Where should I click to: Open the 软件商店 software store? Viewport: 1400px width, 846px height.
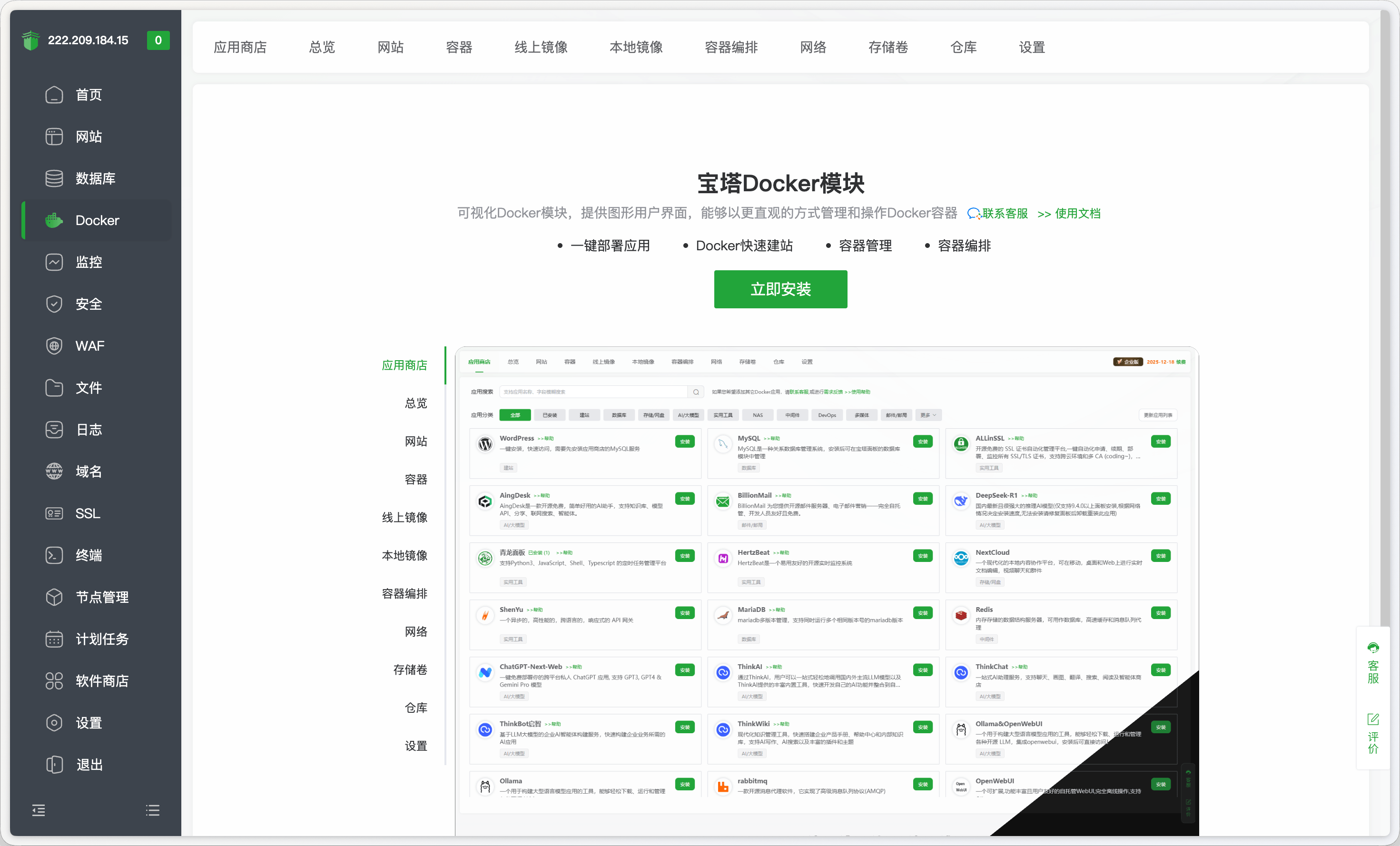pyautogui.click(x=102, y=681)
